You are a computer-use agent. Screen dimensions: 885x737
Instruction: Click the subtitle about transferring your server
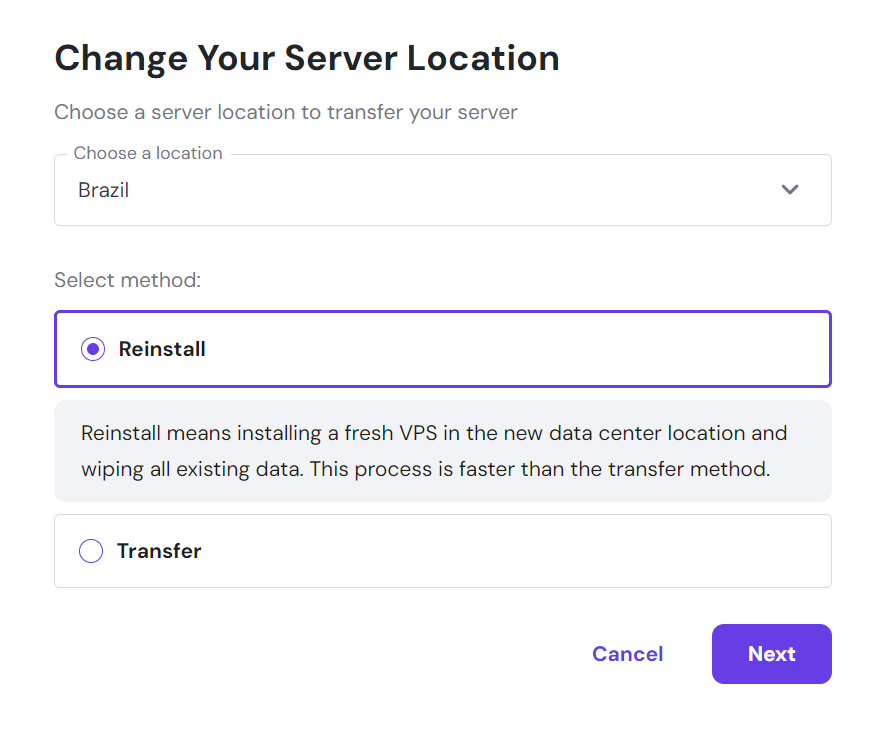(285, 112)
